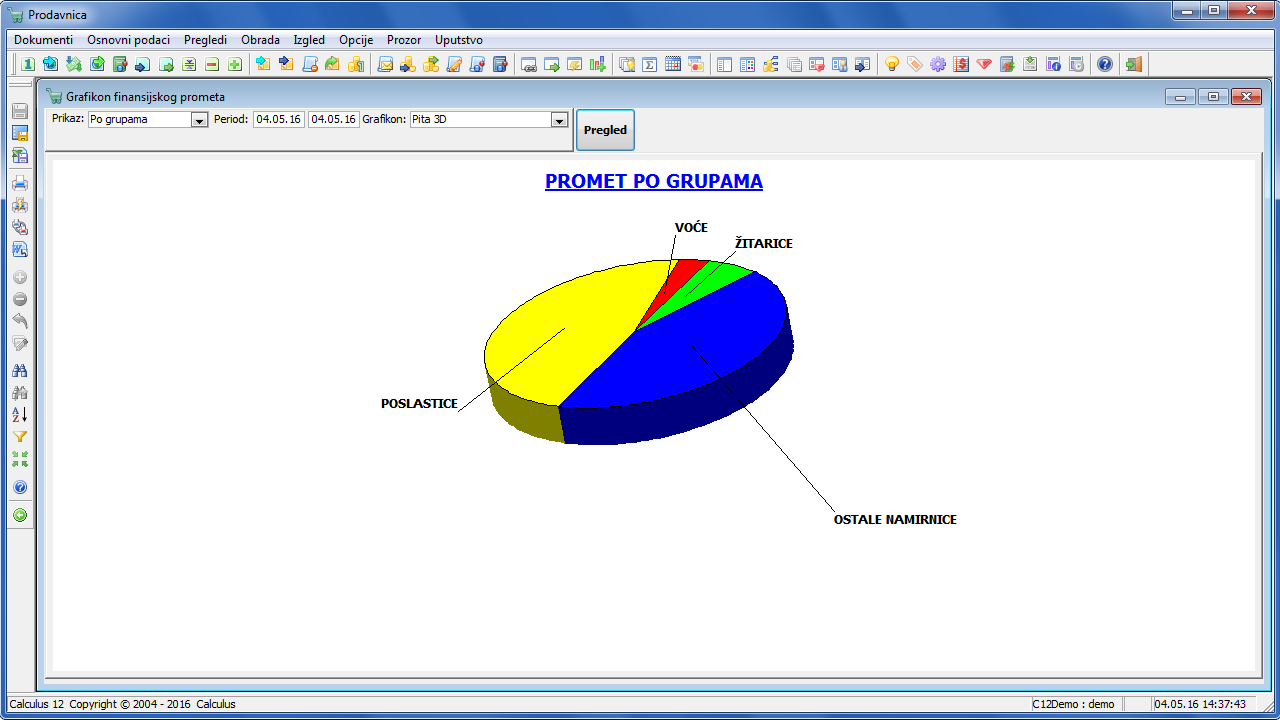This screenshot has height=720, width=1280.
Task: Click the A-Z sort icon in sidebar
Action: click(x=19, y=414)
